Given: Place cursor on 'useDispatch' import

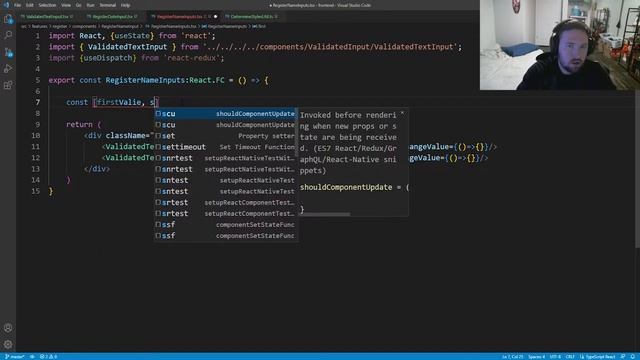Looking at the screenshot, I should pyautogui.click(x=108, y=58).
